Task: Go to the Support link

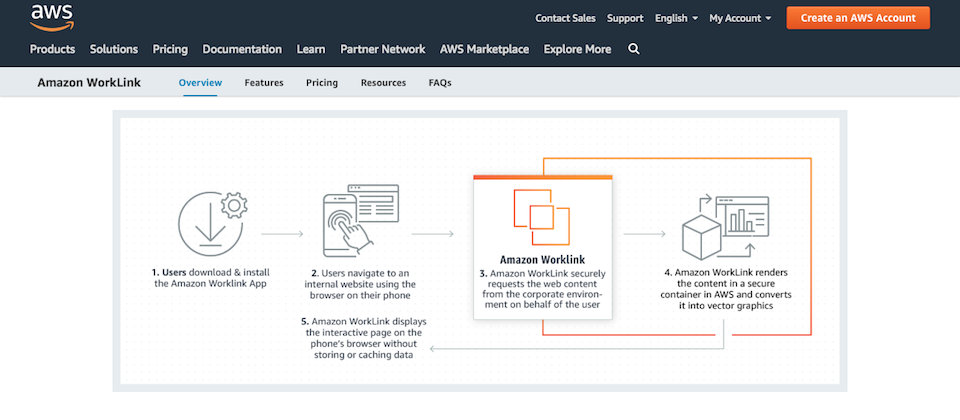Action: click(625, 18)
